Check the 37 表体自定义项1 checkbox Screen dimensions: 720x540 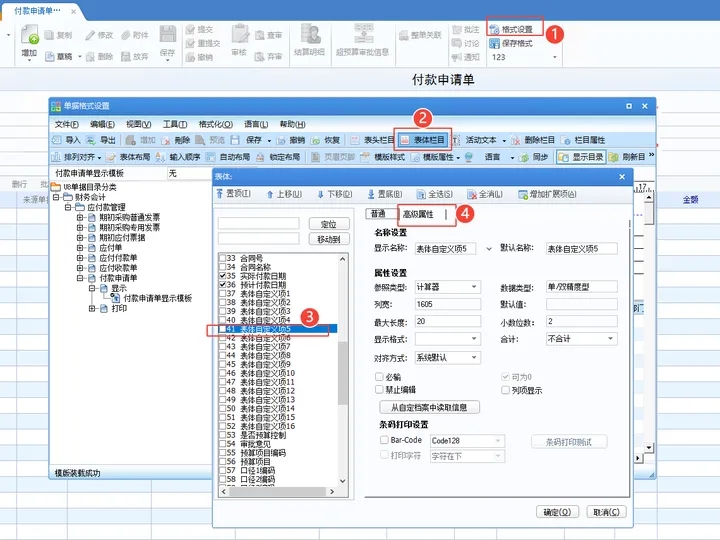click(222, 293)
